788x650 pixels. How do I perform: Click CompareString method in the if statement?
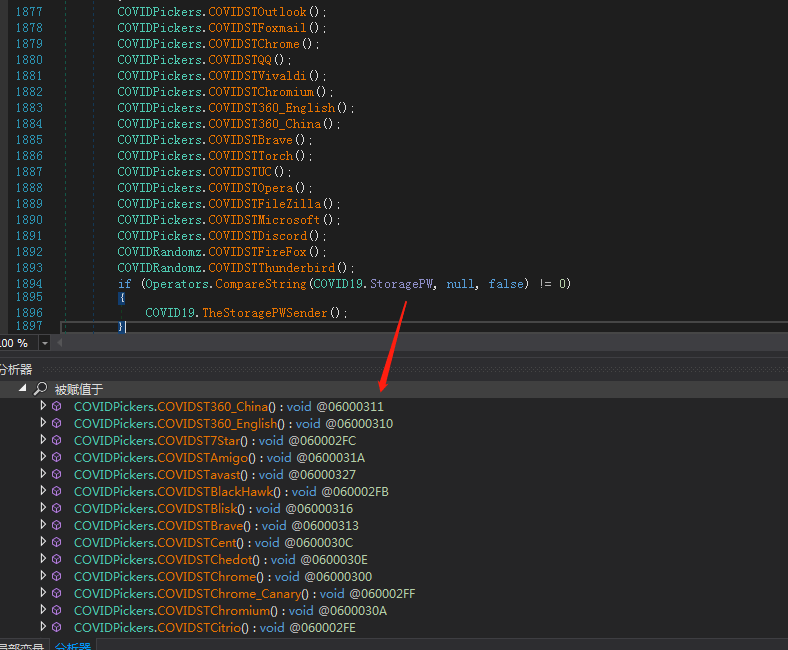(x=261, y=284)
